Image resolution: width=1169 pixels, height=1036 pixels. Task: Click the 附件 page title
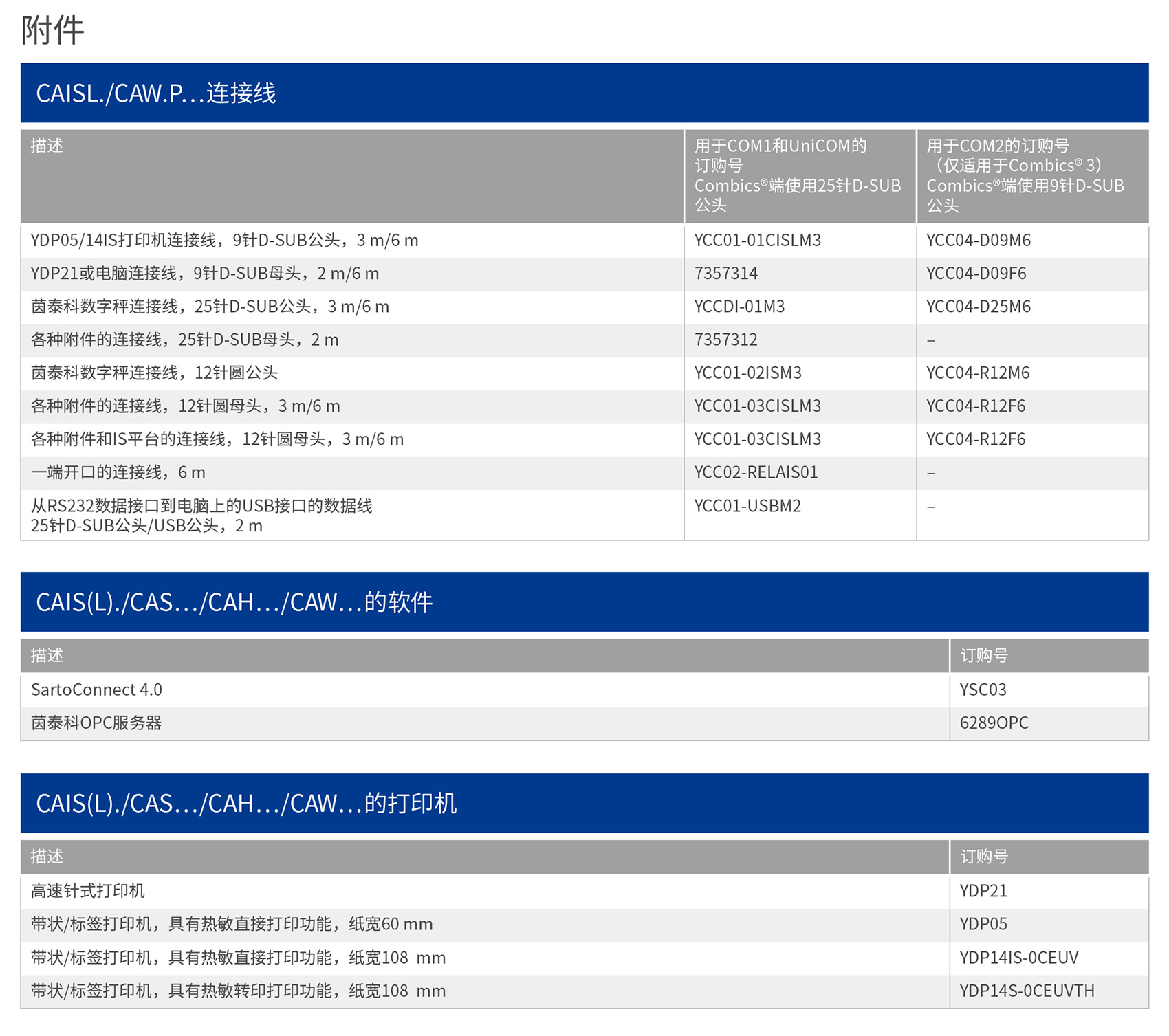tap(52, 31)
